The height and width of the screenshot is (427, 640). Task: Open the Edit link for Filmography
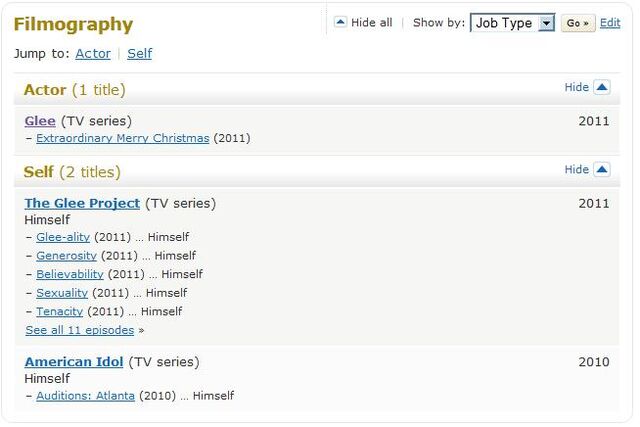coord(610,23)
